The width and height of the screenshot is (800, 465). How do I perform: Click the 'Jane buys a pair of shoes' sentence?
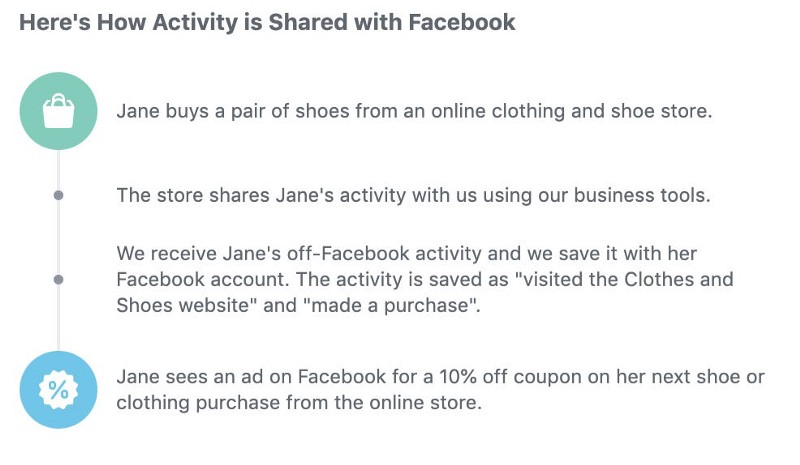(414, 111)
